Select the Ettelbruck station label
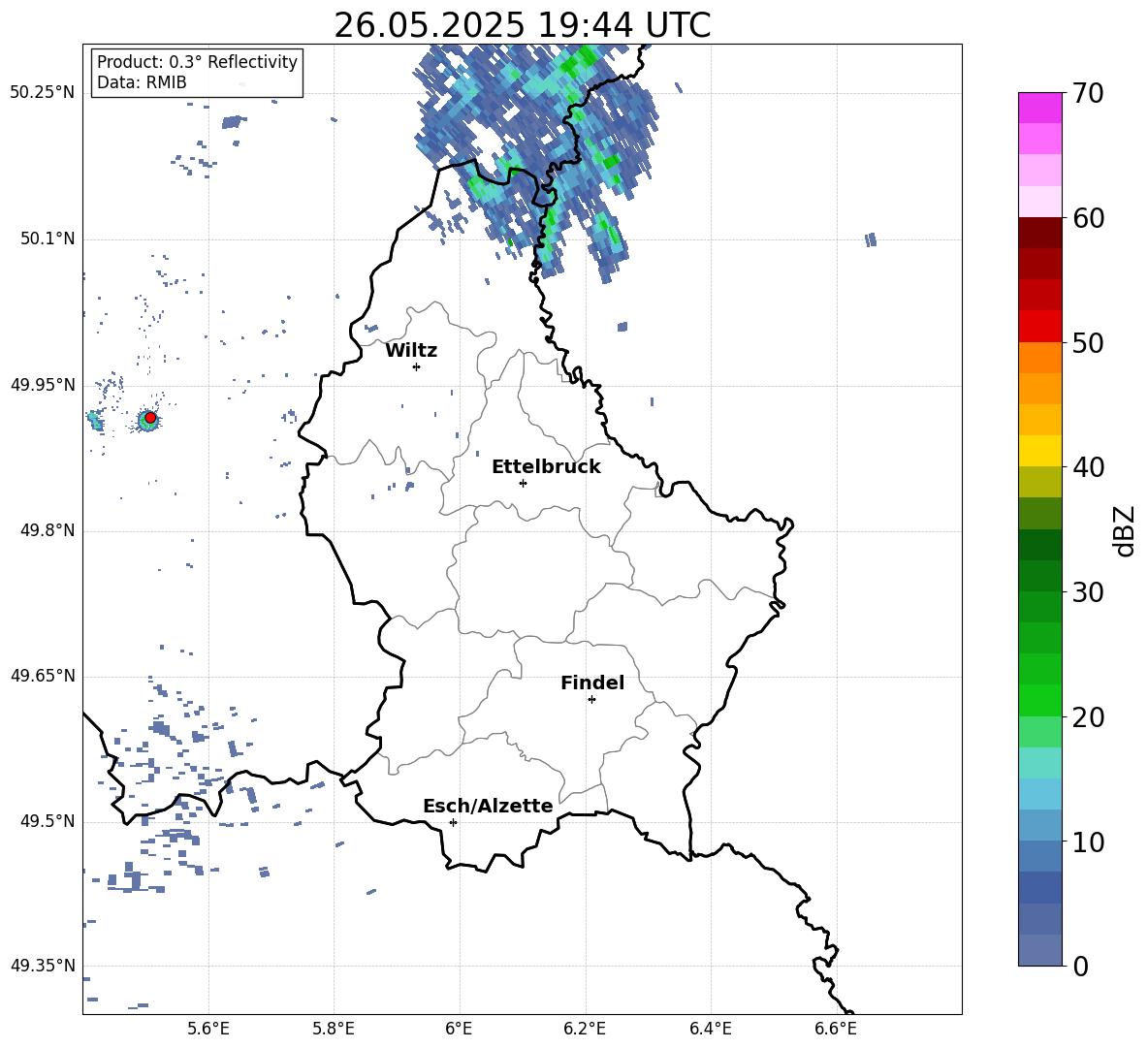 click(x=546, y=467)
